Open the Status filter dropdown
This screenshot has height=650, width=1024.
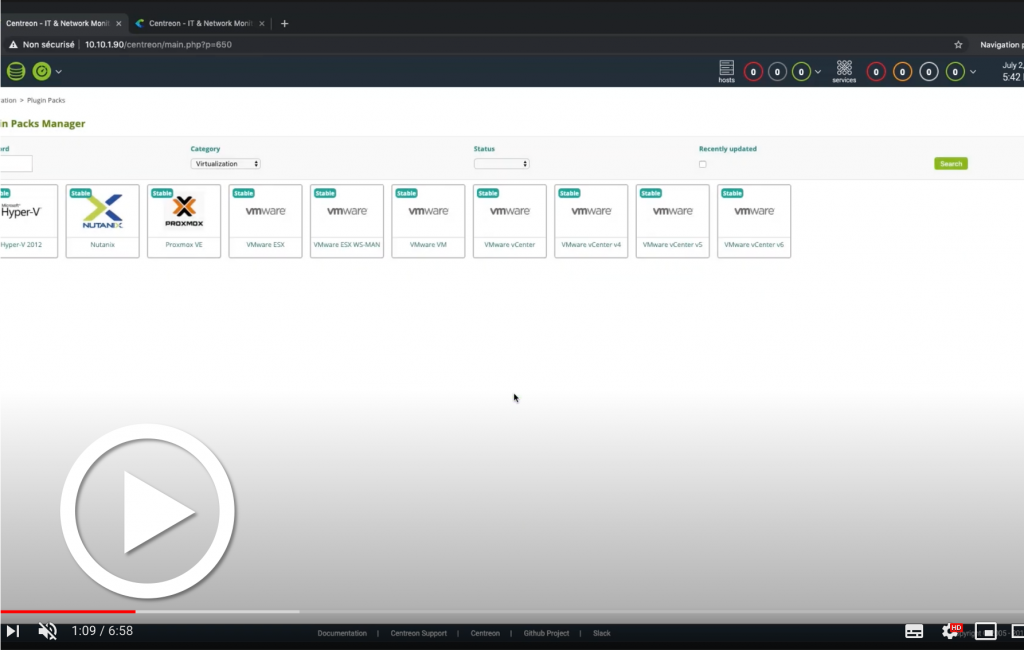[x=502, y=164]
